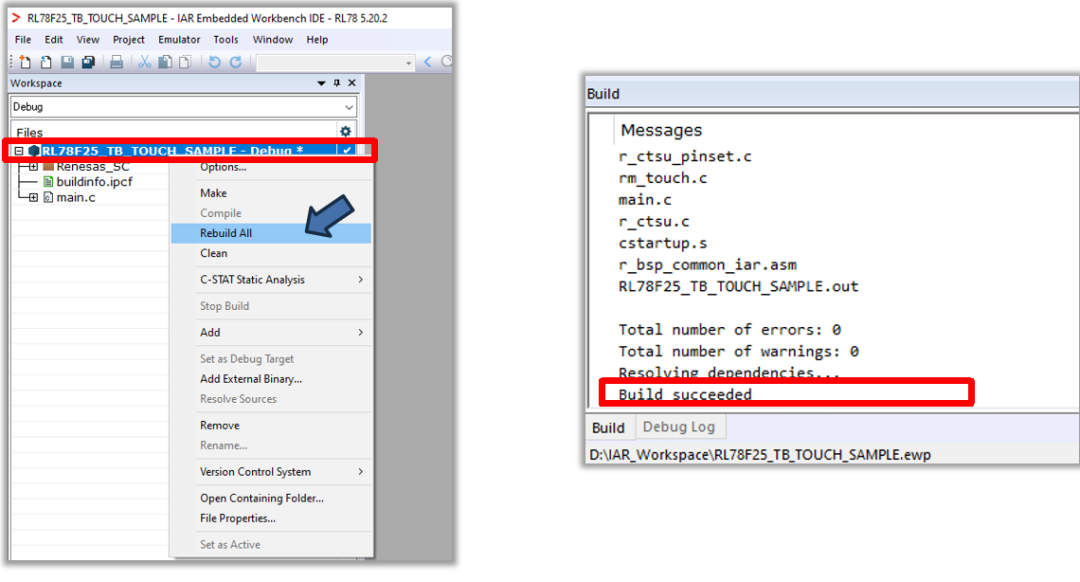
Task: Open the Project menu
Action: pyautogui.click(x=129, y=40)
